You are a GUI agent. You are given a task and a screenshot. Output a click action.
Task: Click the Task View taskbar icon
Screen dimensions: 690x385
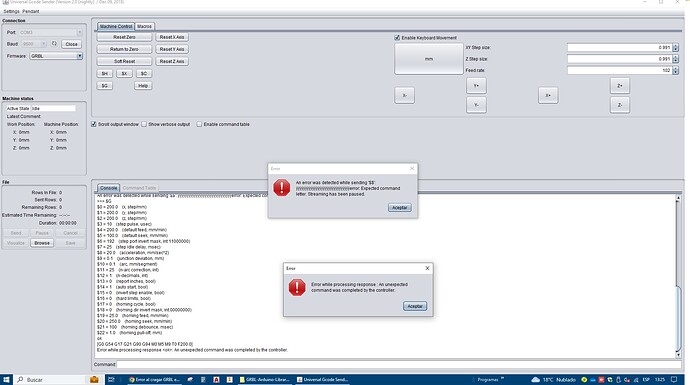tap(111, 379)
